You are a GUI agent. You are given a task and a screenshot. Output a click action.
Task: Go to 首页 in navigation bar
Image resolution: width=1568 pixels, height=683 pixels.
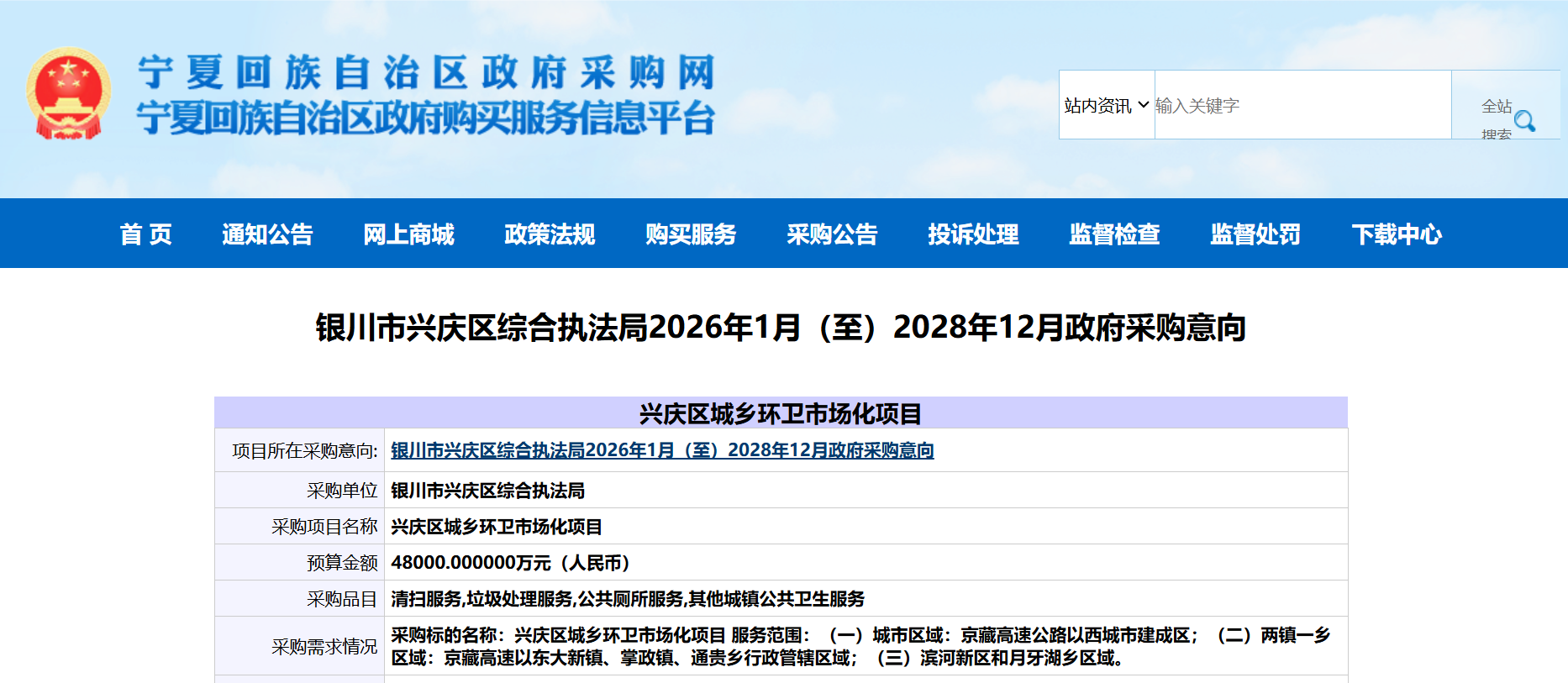pyautogui.click(x=145, y=234)
